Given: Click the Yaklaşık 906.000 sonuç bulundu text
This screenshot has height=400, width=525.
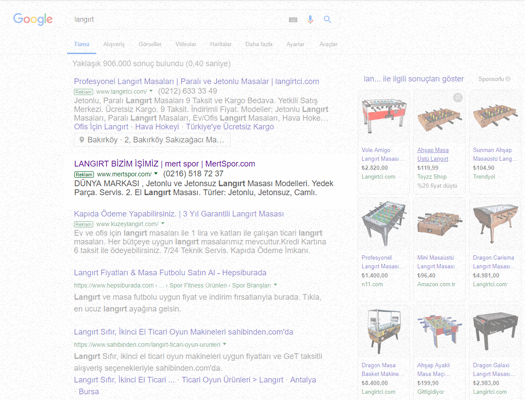Looking at the screenshot, I should (151, 64).
